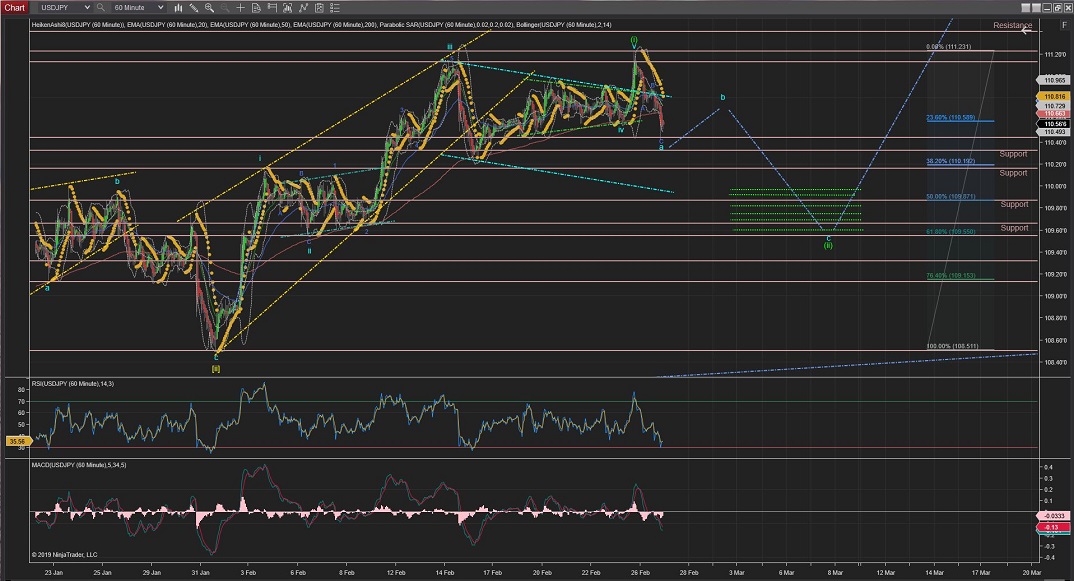Viewport: 1074px width, 581px height.
Task: Click the instrument search magnifier icon
Action: (99, 7)
